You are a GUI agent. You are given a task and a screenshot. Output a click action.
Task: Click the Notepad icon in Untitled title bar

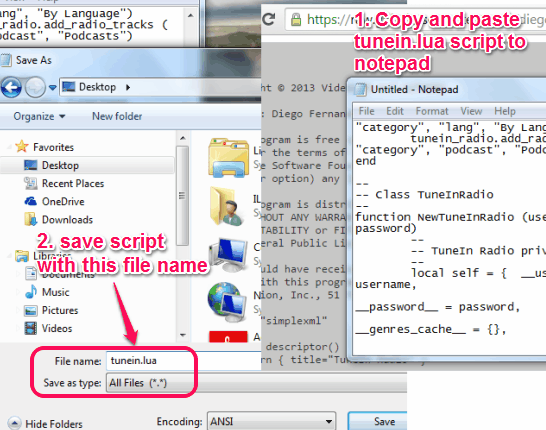(360, 89)
